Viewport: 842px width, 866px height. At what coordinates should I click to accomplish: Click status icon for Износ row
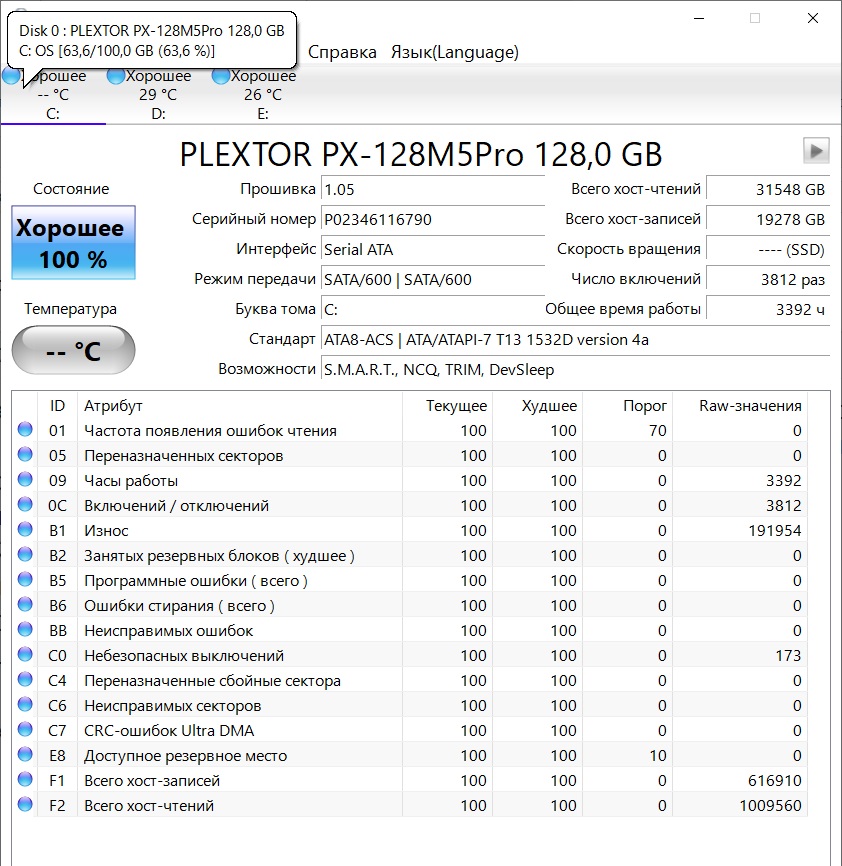(25, 529)
